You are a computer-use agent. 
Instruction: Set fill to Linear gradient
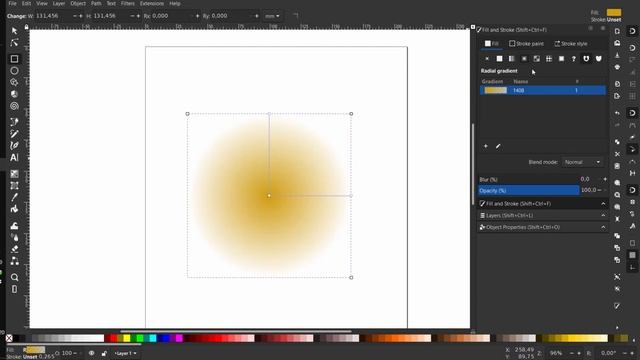pos(511,59)
